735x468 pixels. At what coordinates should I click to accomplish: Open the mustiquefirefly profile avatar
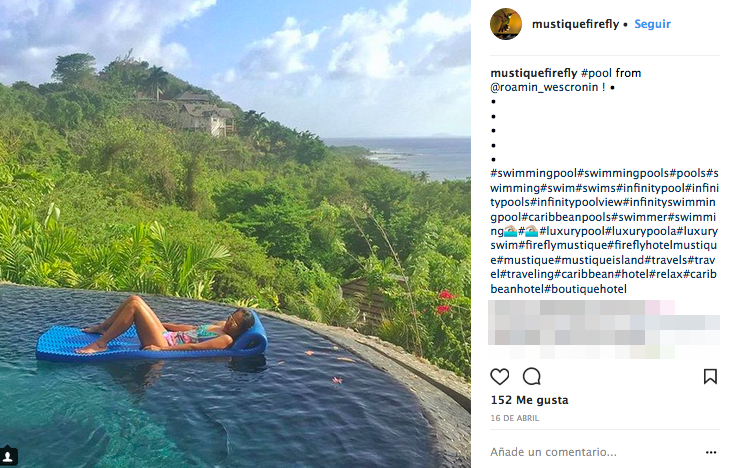pyautogui.click(x=506, y=24)
